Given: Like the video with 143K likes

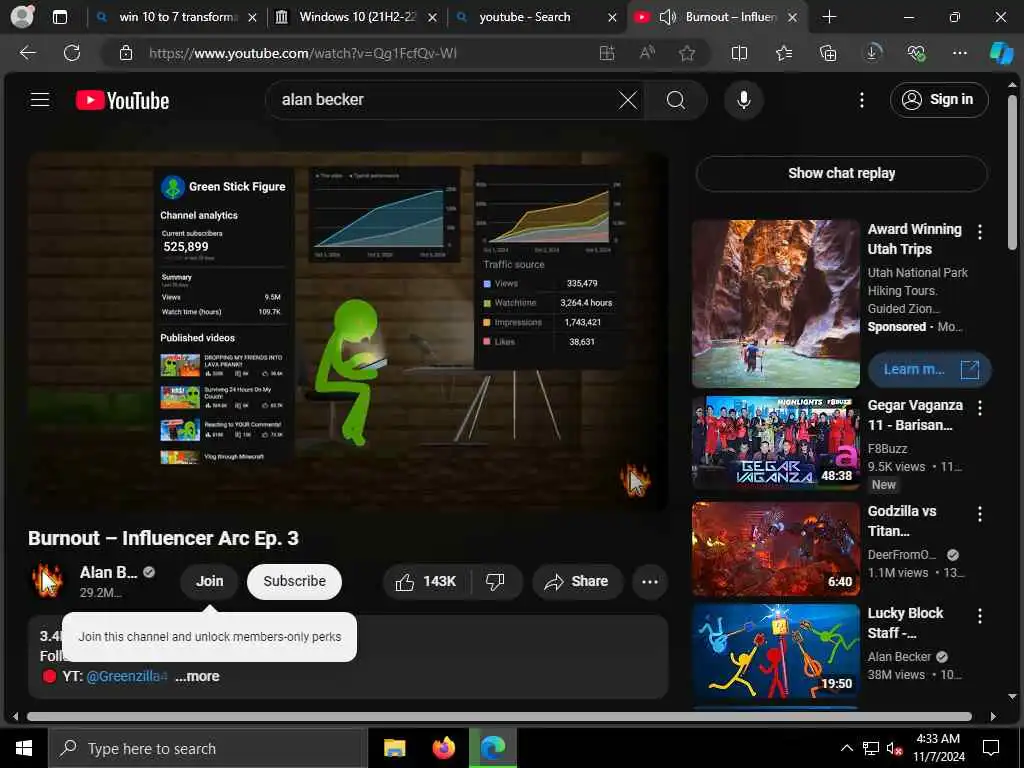Looking at the screenshot, I should [426, 581].
